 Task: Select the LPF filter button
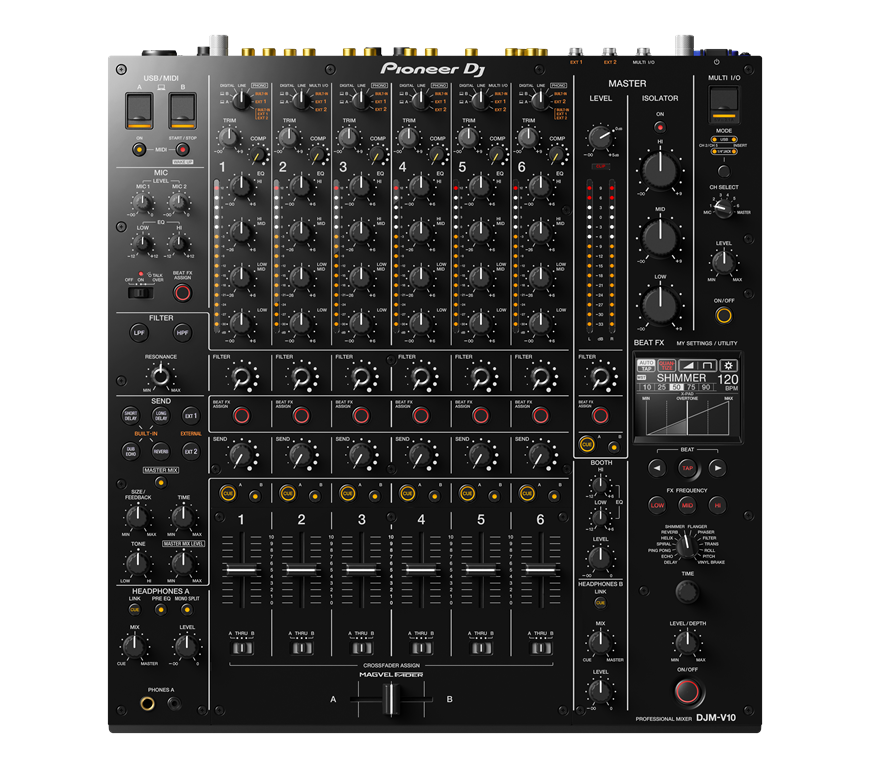(x=139, y=333)
